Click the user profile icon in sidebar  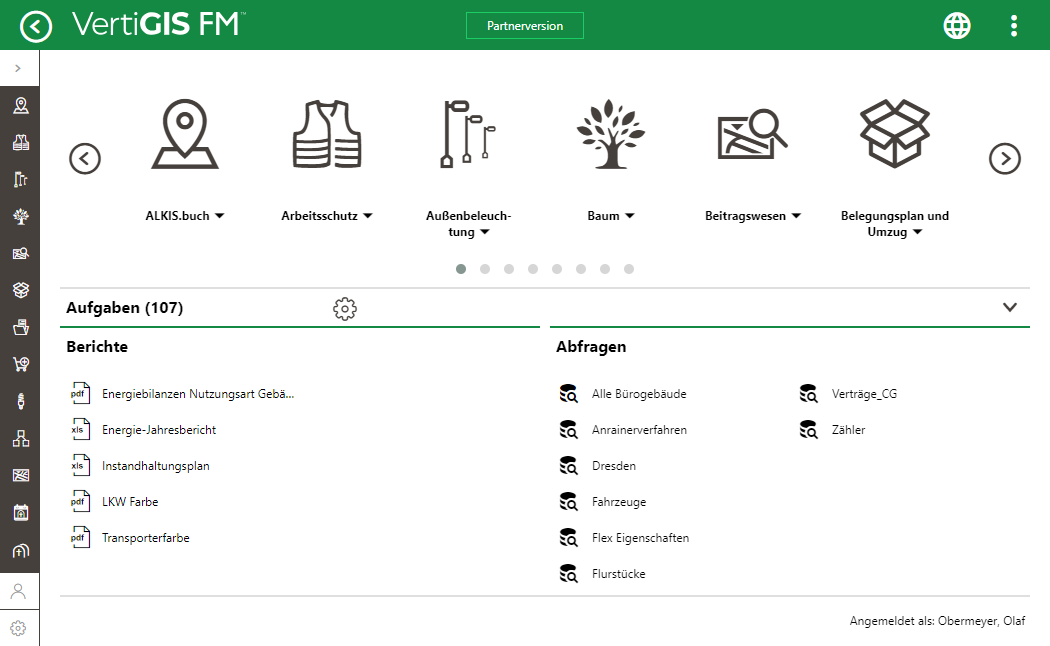18,591
